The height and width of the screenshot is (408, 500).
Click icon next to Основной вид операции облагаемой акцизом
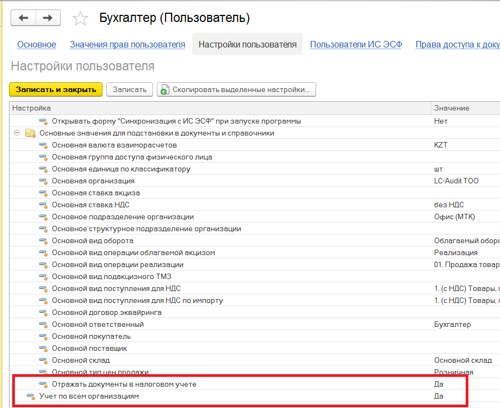point(43,253)
